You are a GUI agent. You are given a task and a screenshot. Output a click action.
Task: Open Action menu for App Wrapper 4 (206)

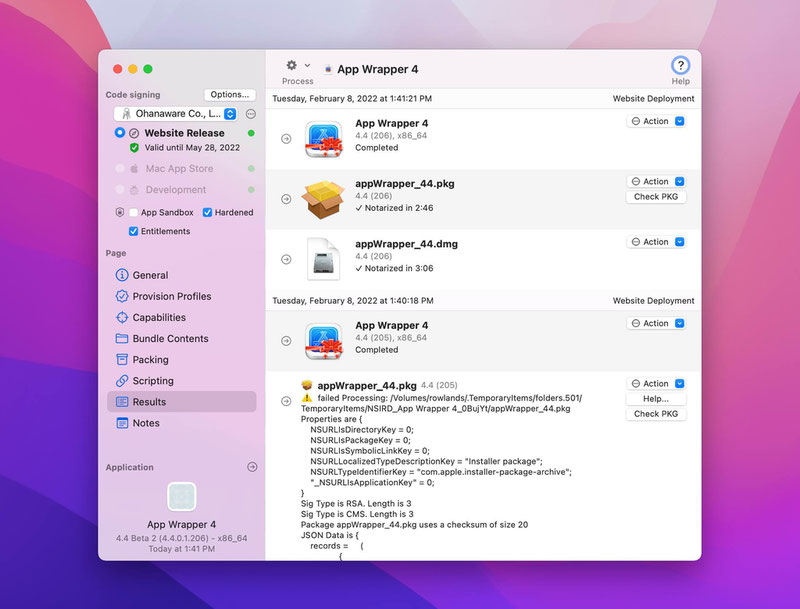click(656, 121)
